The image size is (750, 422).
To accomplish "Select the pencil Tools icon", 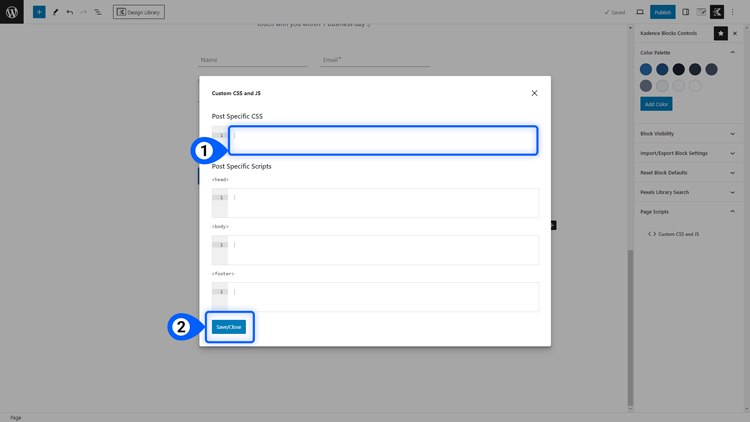I will pyautogui.click(x=55, y=12).
